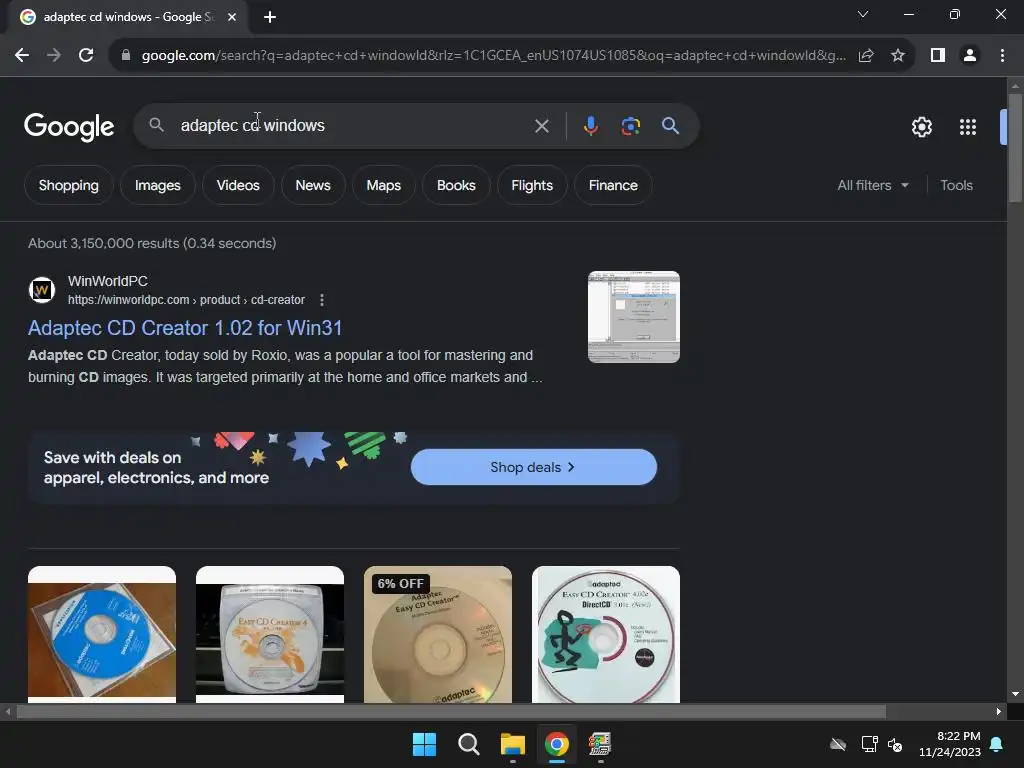Go to Google home logo
The image size is (1024, 768).
pyautogui.click(x=69, y=127)
